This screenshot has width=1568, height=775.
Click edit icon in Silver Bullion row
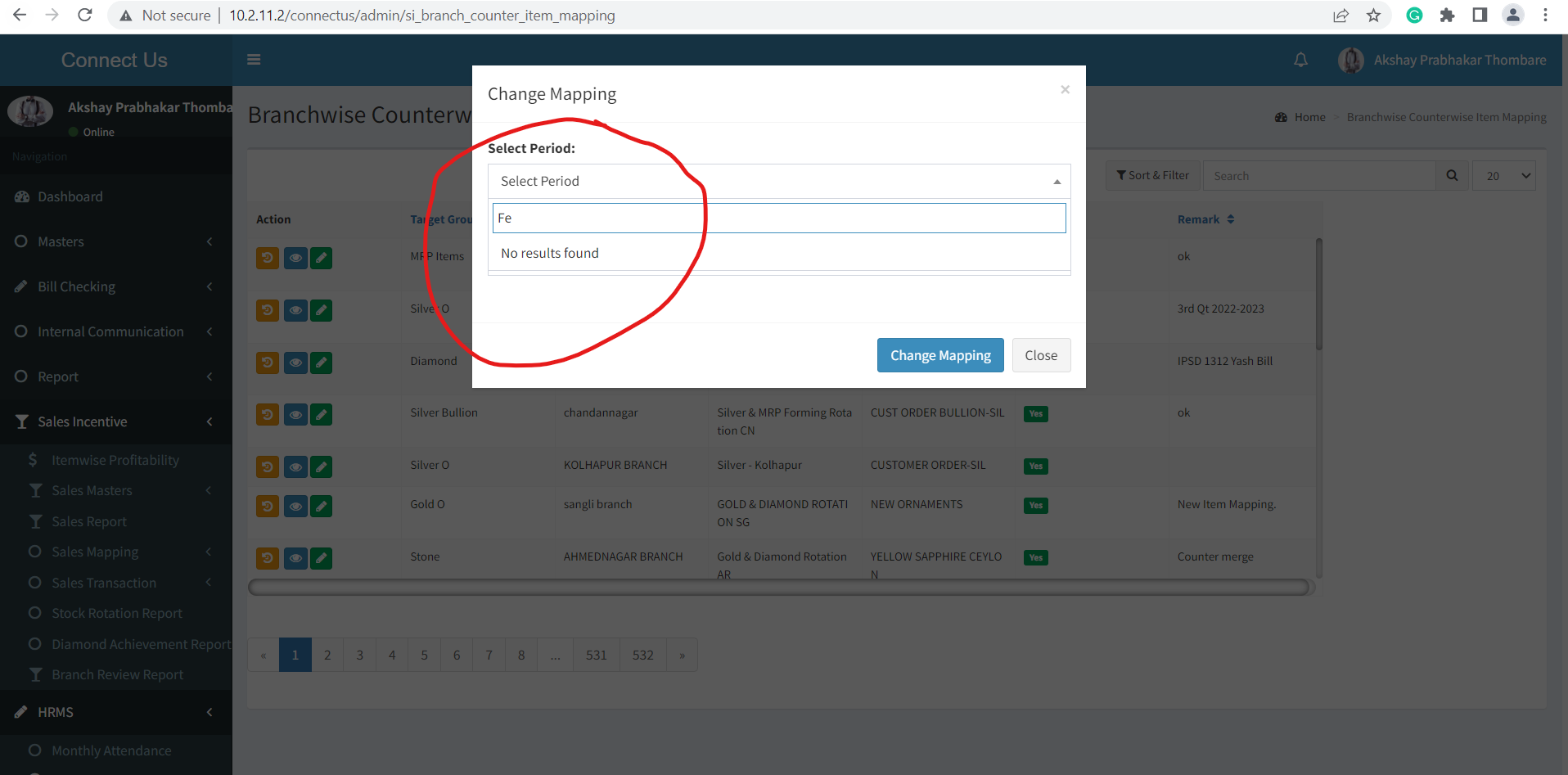[x=322, y=415]
